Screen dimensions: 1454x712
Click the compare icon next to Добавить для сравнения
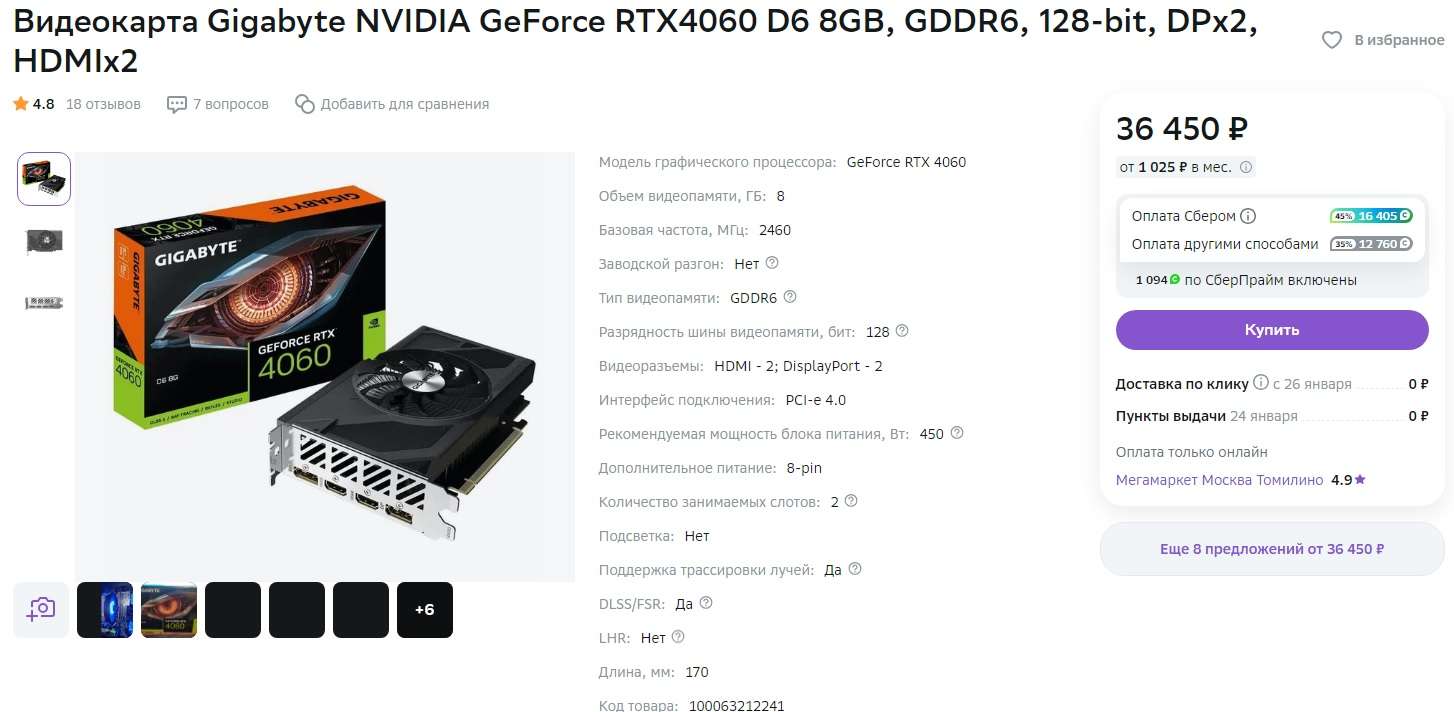pos(305,104)
